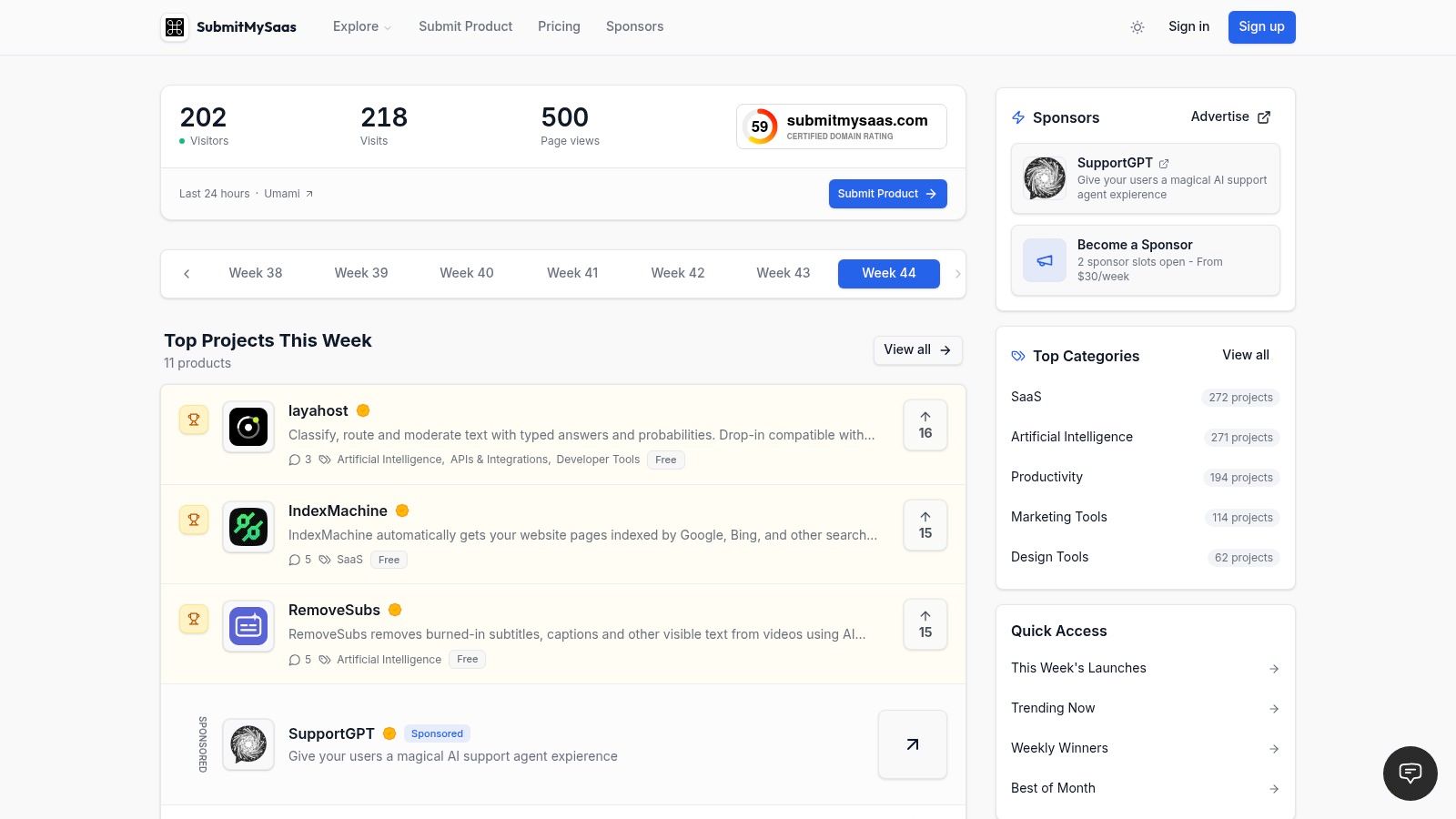Select the Week 43 tab
Image resolution: width=1456 pixels, height=819 pixels.
tap(784, 273)
